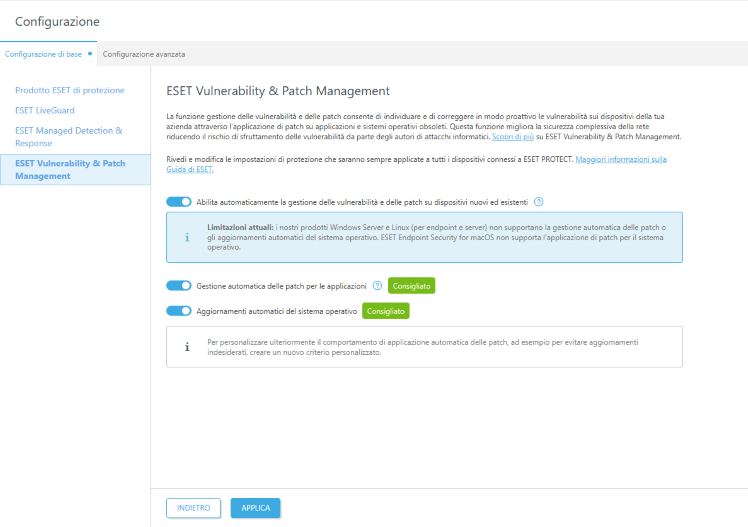Open Maggiori informazioni sulla Guida di ESET link
748x527 pixels.
click(x=621, y=159)
